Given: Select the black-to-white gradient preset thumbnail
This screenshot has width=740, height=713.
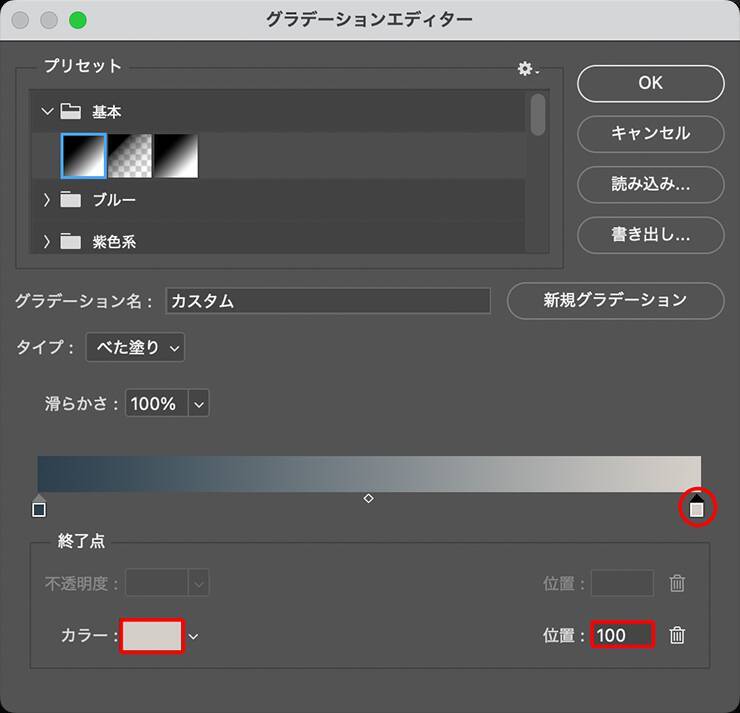Looking at the screenshot, I should click(84, 156).
